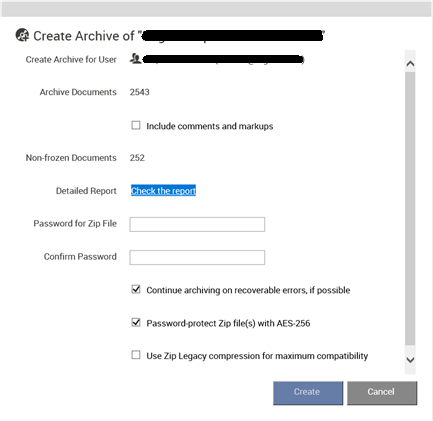433x421 pixels.
Task: Select the Archive Documents count 2543
Action: pos(140,92)
